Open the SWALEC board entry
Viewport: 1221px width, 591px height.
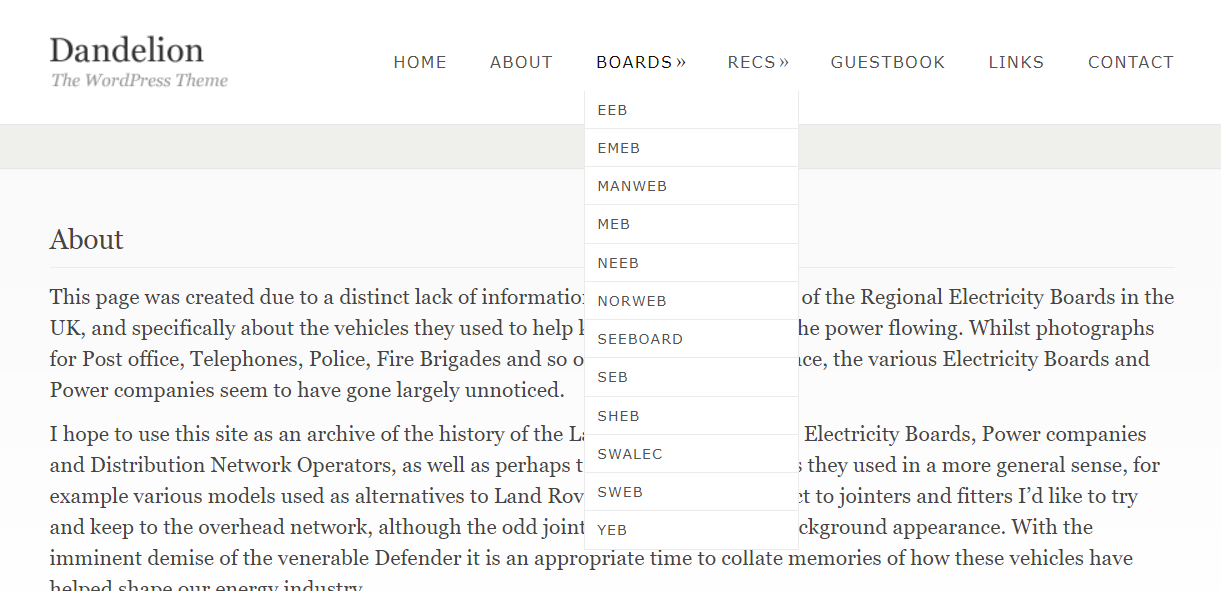pyautogui.click(x=691, y=454)
